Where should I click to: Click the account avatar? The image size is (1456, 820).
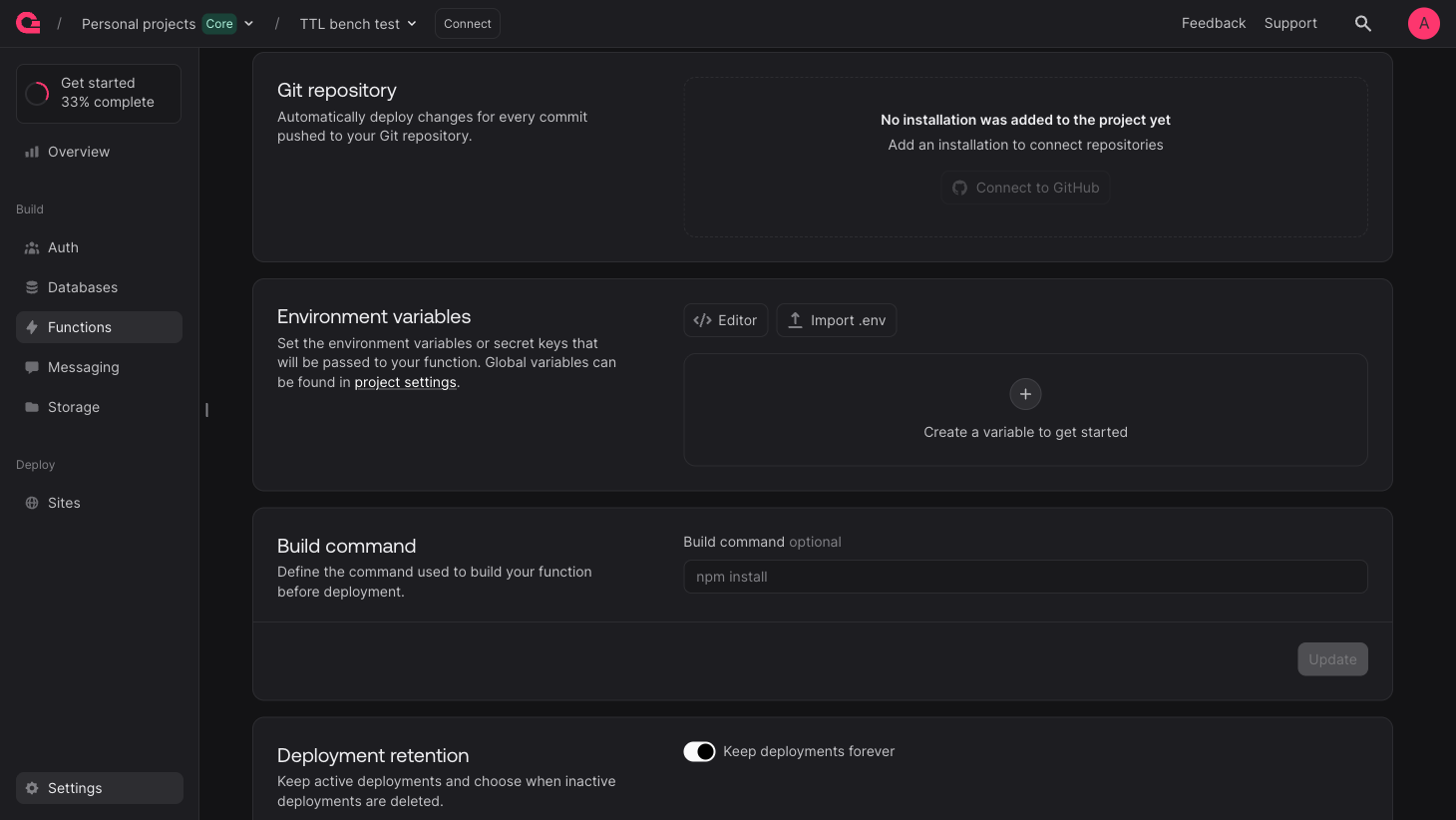tap(1423, 23)
